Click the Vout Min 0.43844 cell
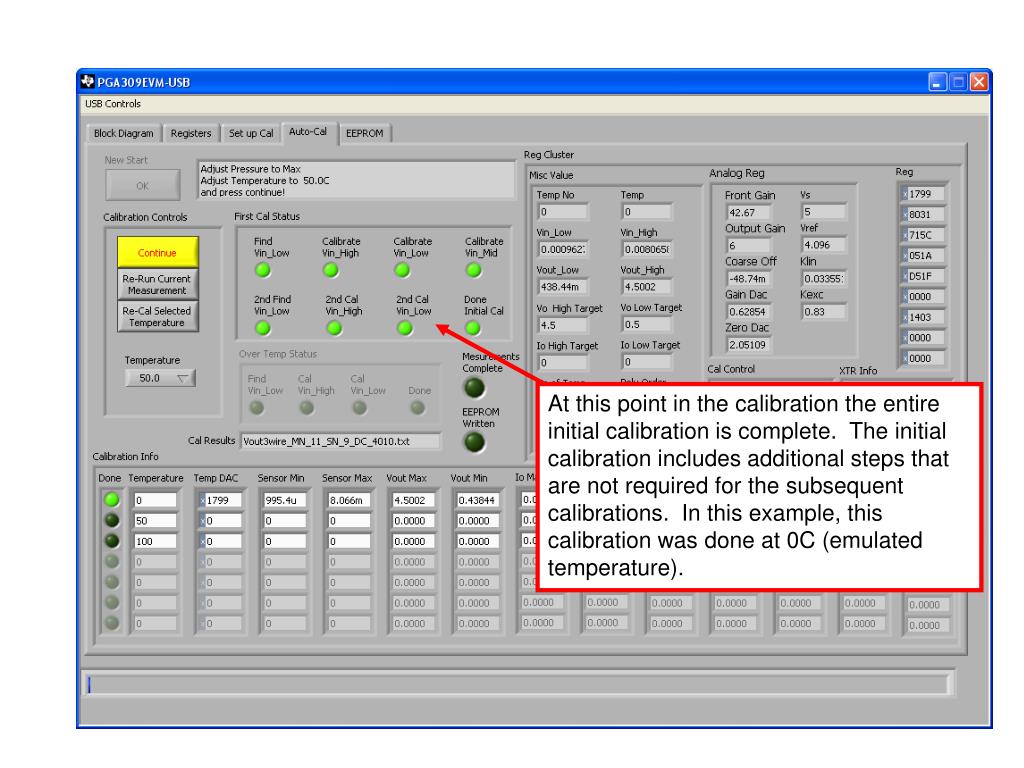The image size is (1024, 768). coord(477,500)
